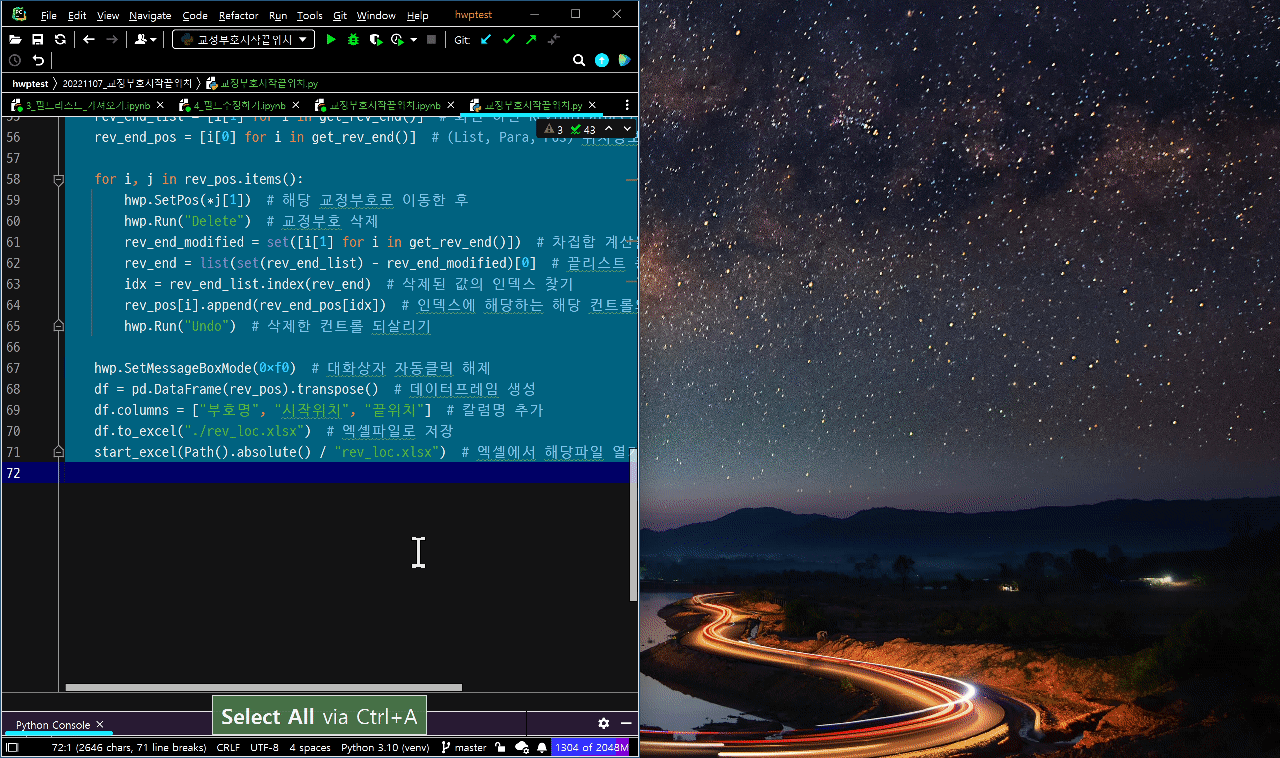The image size is (1280, 758).
Task: Click the editor horizontal scrollbar
Action: click(x=264, y=687)
